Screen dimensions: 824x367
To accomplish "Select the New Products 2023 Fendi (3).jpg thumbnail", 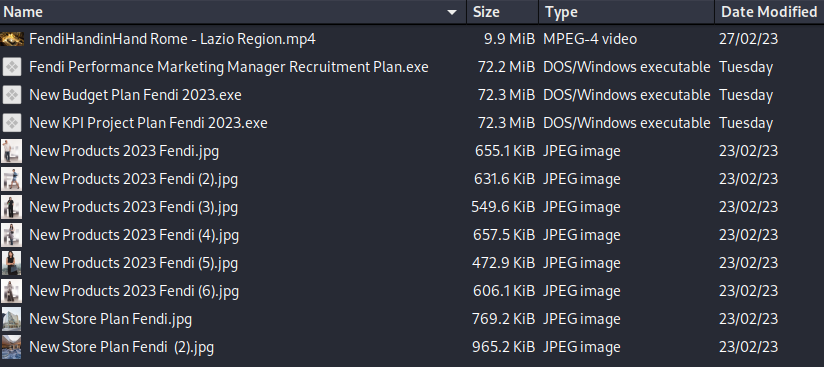I will (12, 207).
